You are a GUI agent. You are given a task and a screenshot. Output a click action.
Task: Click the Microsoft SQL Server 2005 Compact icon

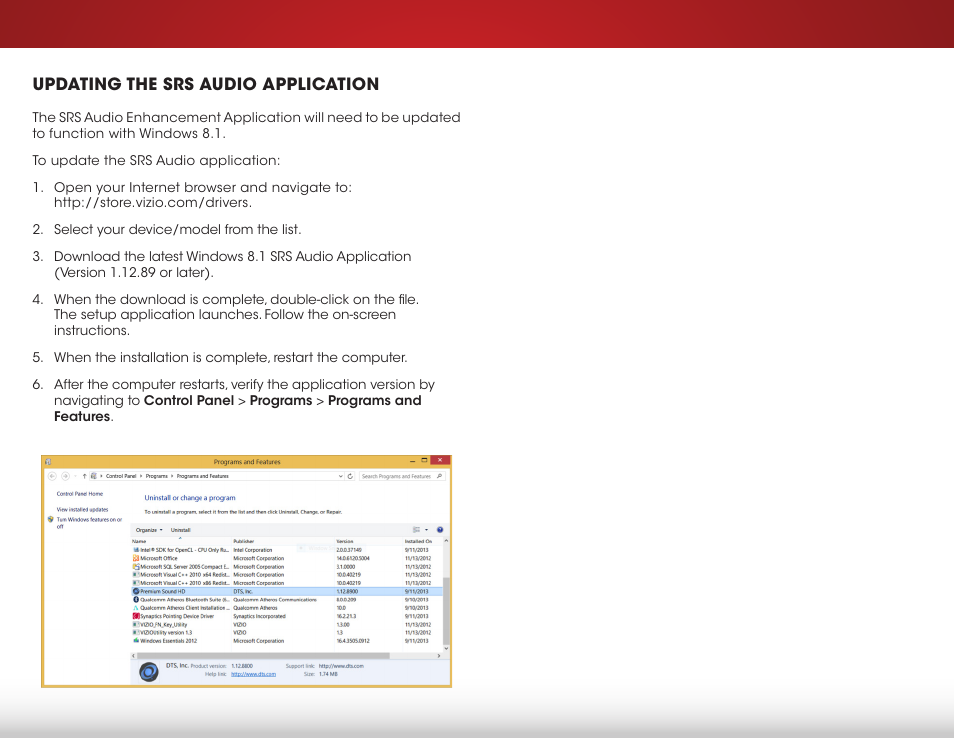coord(136,567)
